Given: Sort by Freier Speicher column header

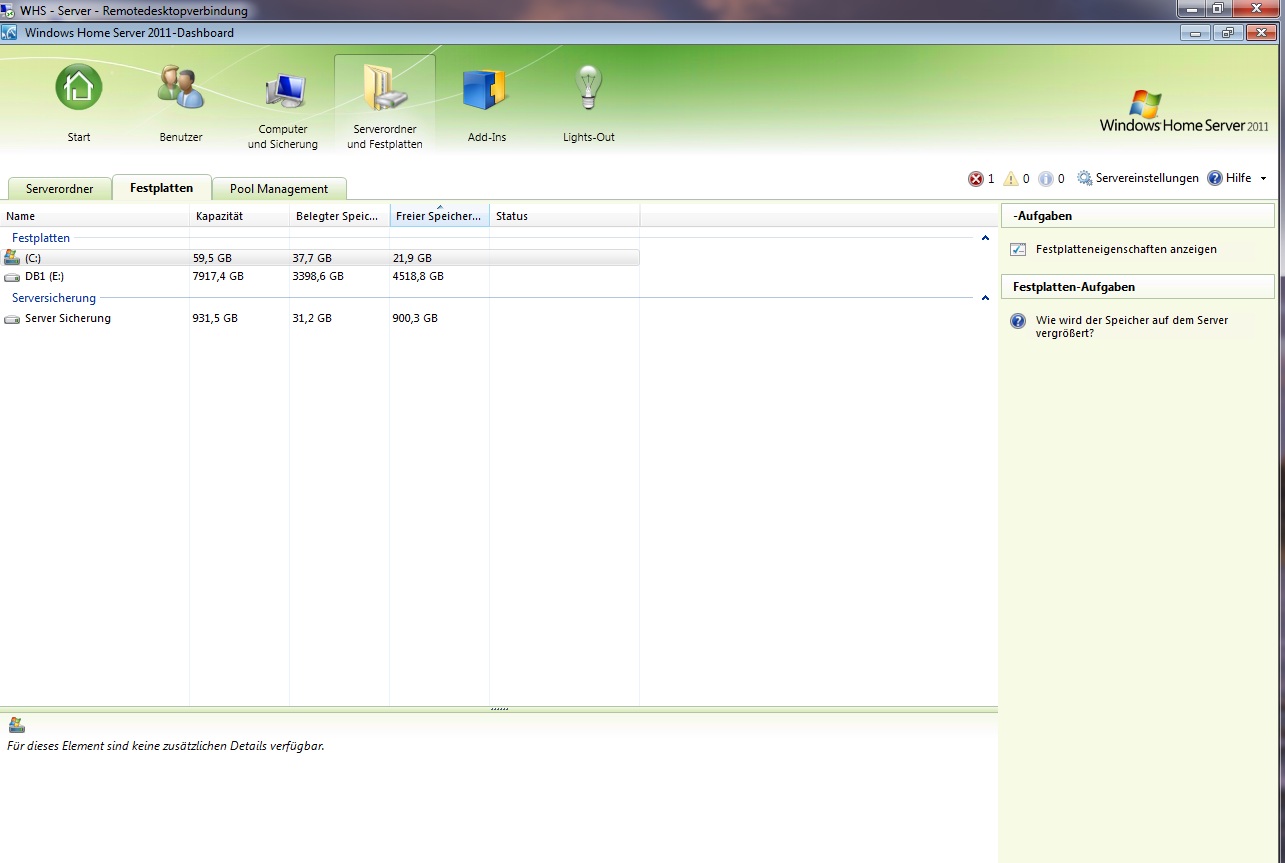Looking at the screenshot, I should click(440, 216).
